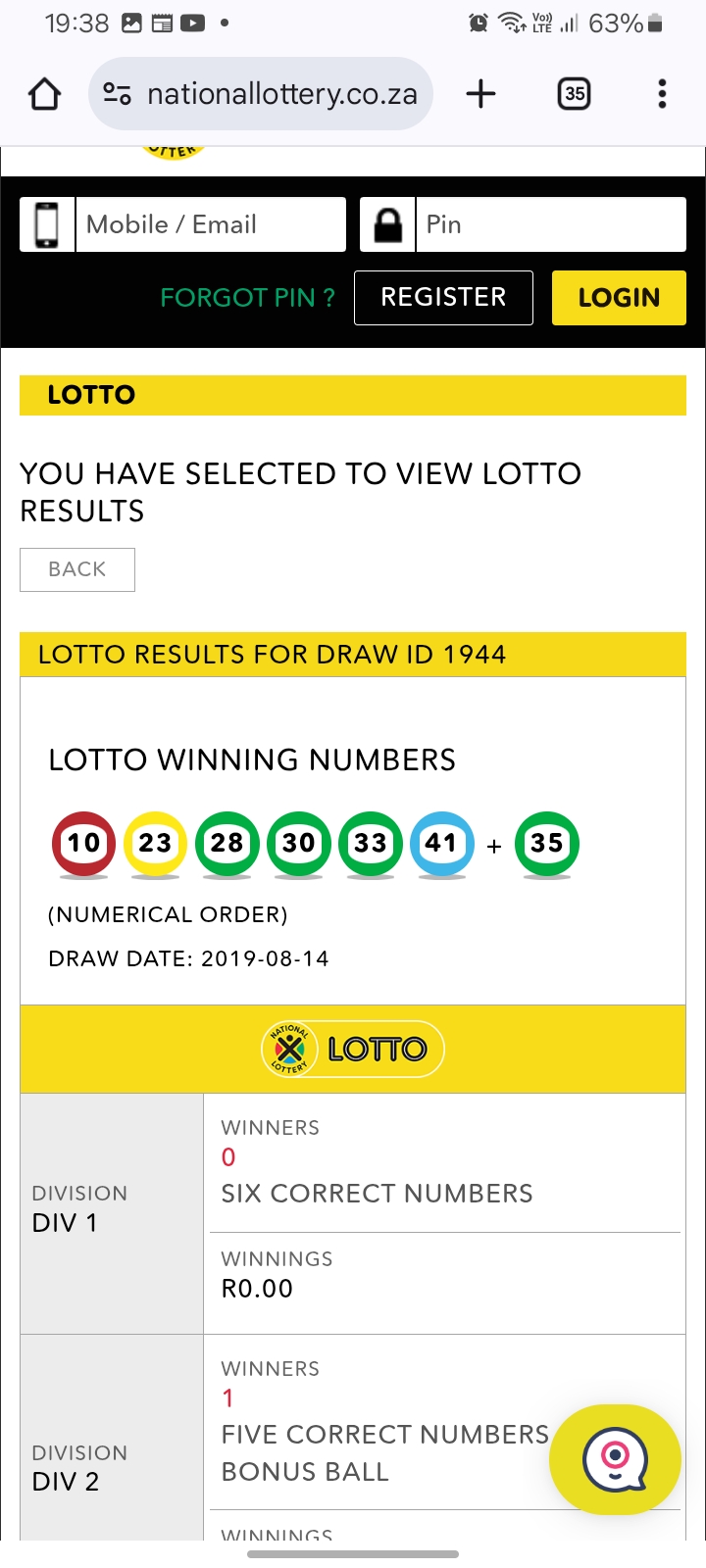This screenshot has height=1568, width=706.
Task: Tap the red winning ball number 10
Action: coord(83,843)
